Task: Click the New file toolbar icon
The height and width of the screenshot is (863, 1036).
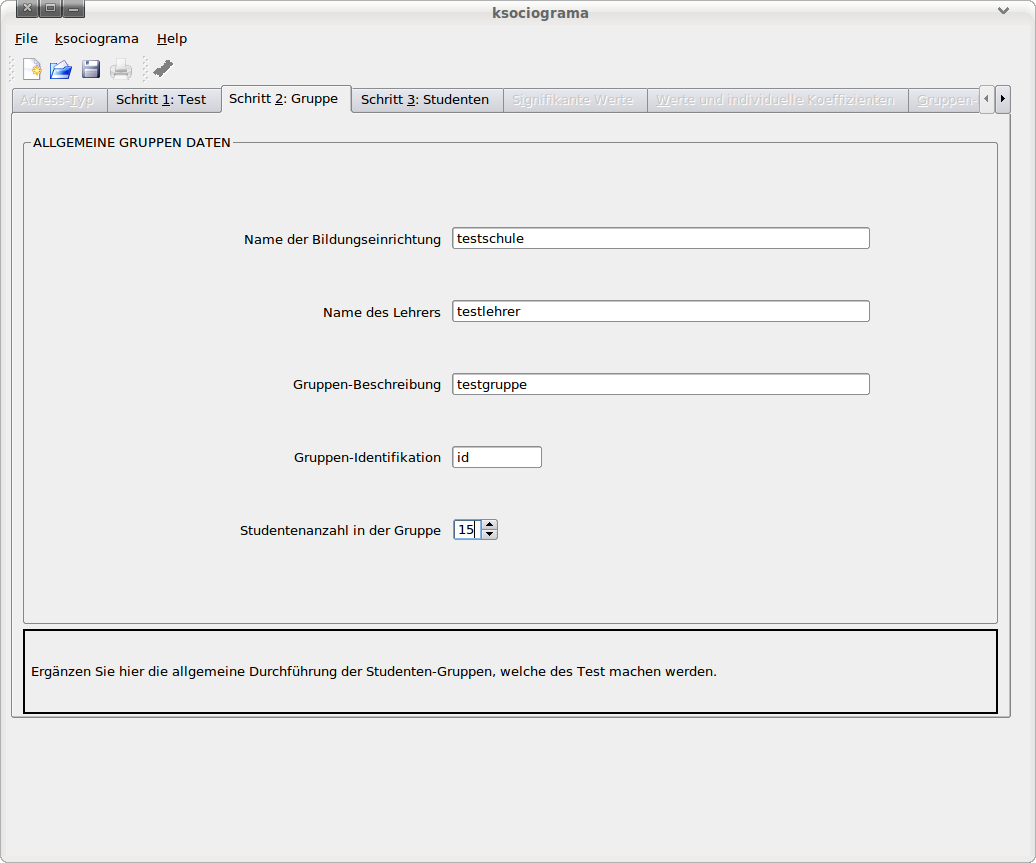Action: 32,69
